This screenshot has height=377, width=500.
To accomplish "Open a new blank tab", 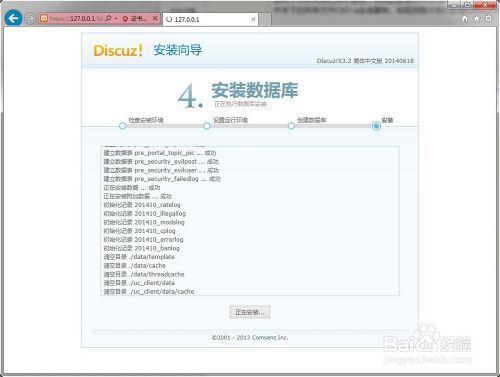I will click(x=265, y=19).
